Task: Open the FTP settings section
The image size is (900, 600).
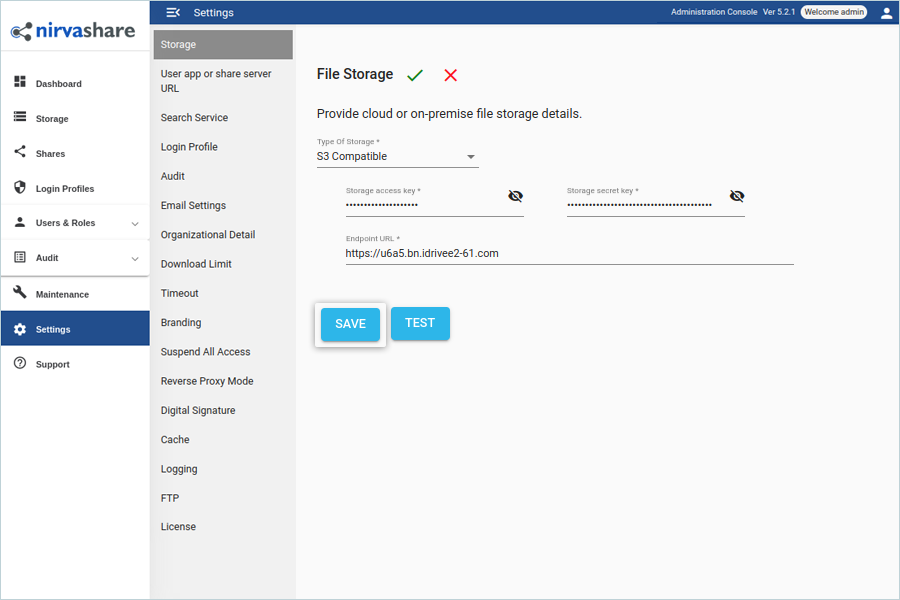Action: 170,498
